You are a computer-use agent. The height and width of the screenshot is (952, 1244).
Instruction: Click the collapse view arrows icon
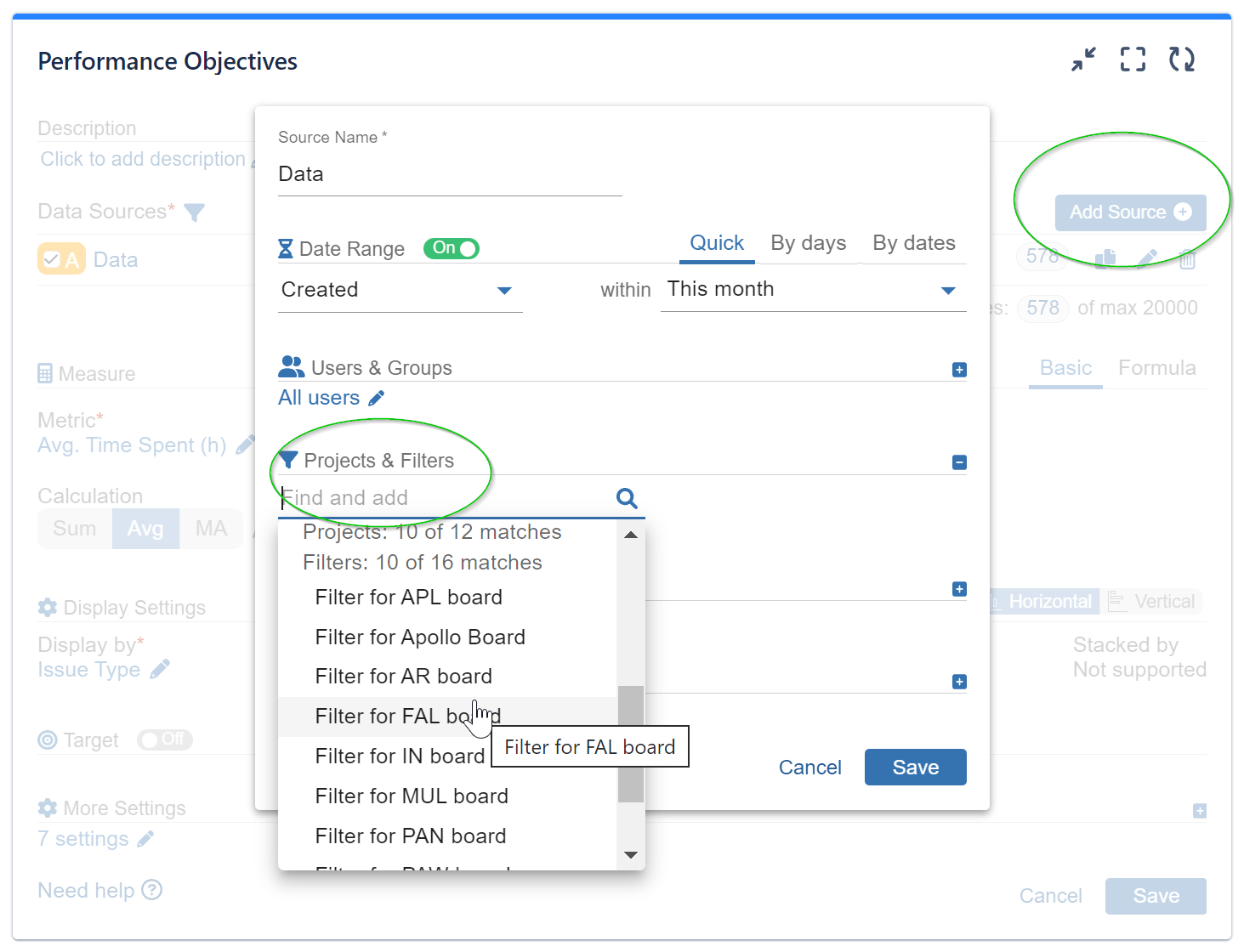pos(1083,59)
